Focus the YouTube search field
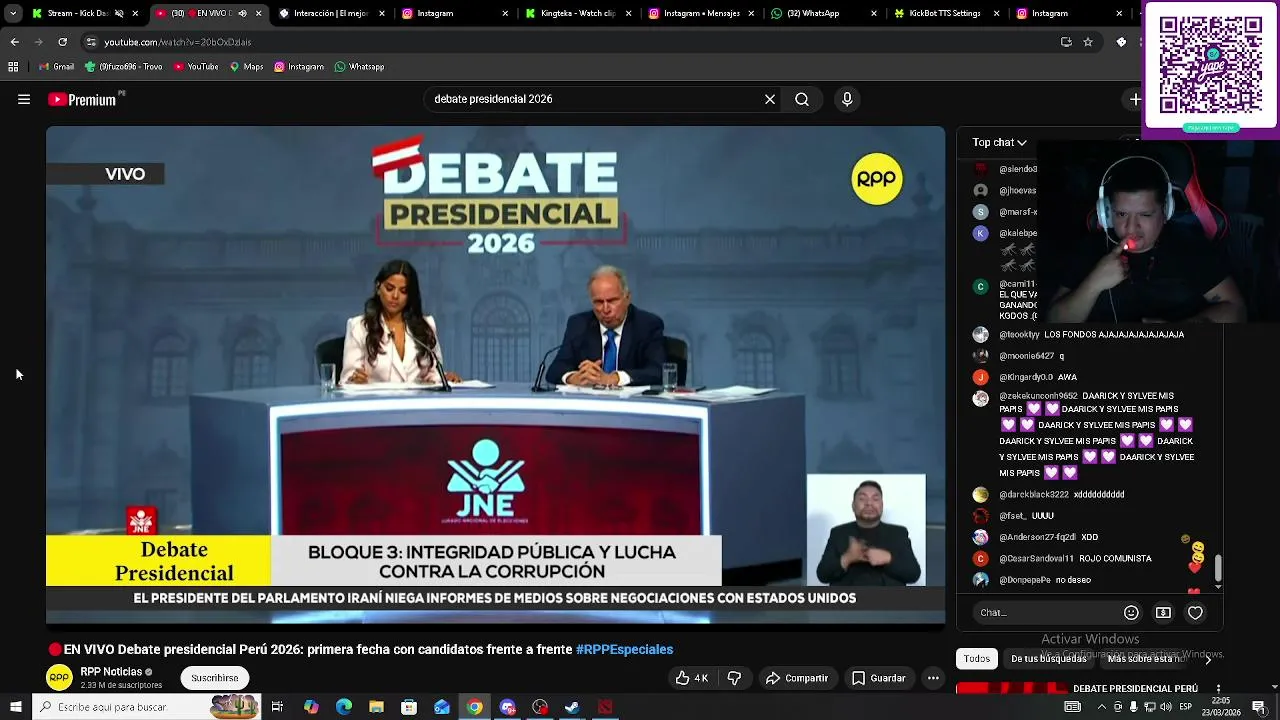Viewport: 1280px width, 720px height. (x=594, y=99)
